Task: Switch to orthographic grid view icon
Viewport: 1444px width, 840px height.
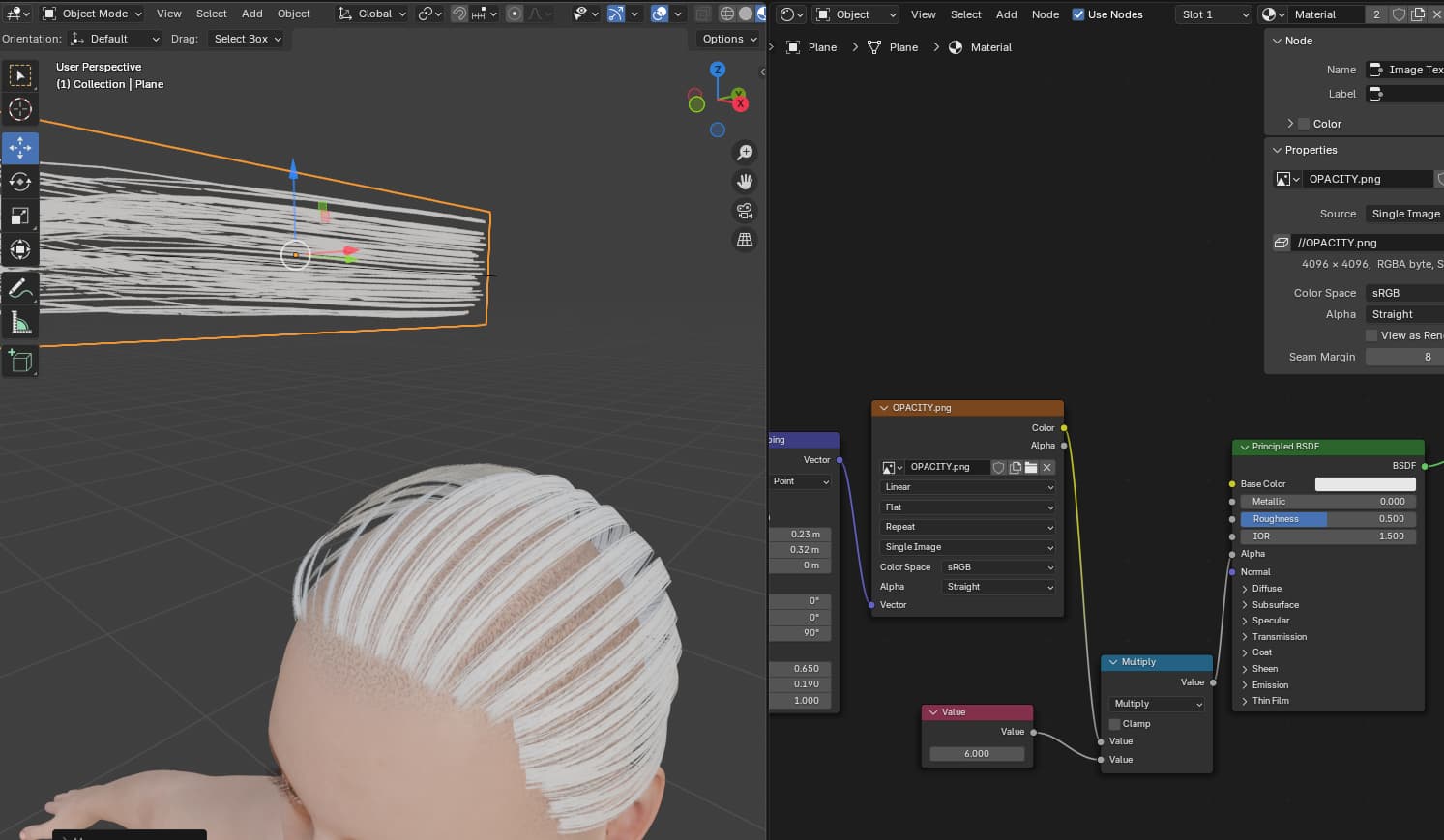Action: (745, 240)
